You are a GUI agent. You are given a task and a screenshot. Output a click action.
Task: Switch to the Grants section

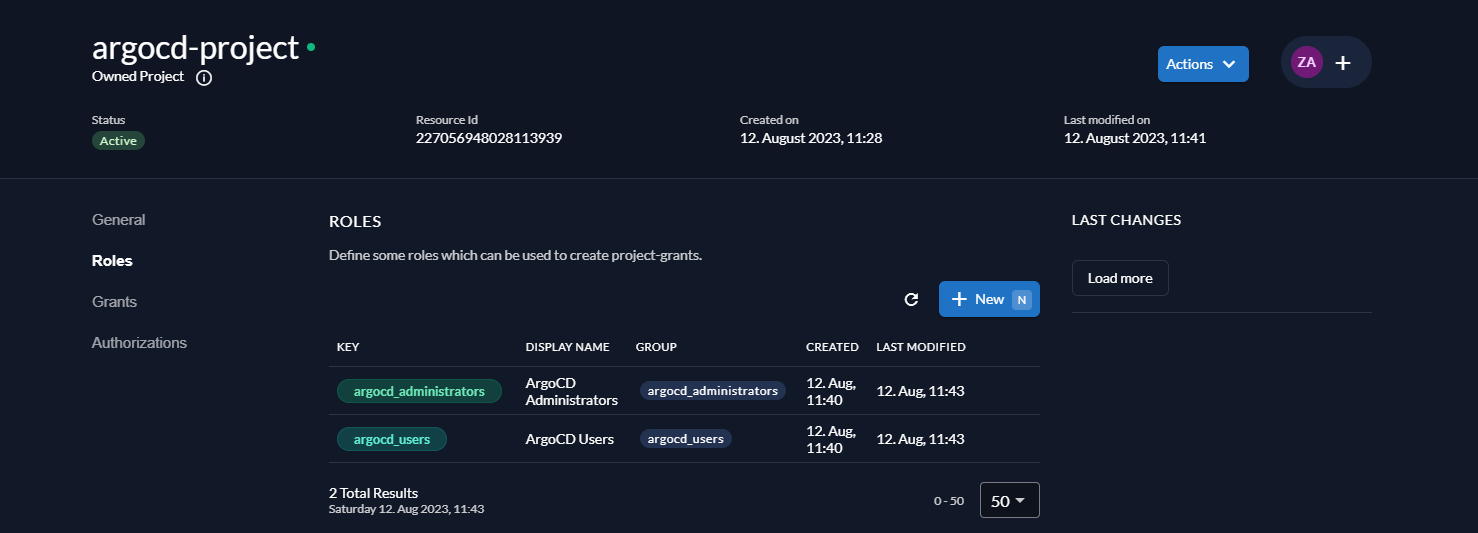114,302
